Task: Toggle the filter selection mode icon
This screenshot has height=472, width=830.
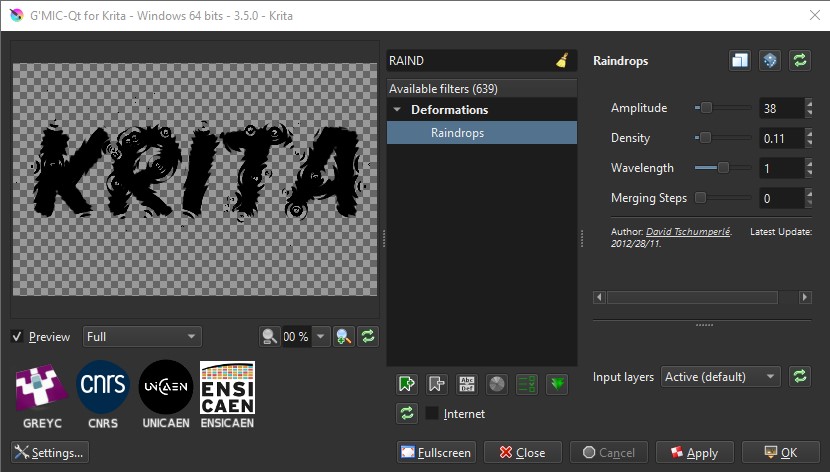Action: click(527, 383)
